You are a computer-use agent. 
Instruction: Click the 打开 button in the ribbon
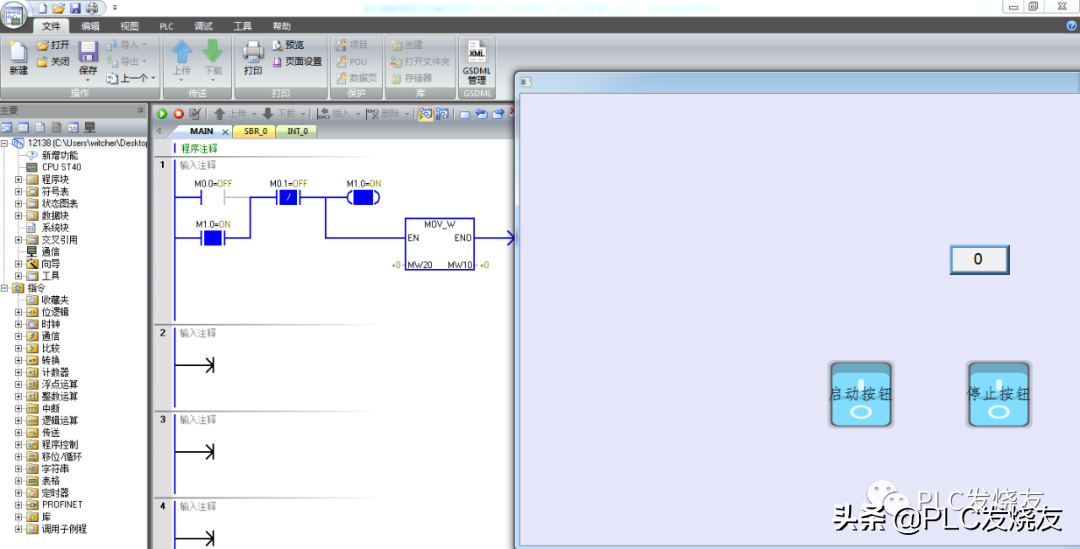click(54, 45)
